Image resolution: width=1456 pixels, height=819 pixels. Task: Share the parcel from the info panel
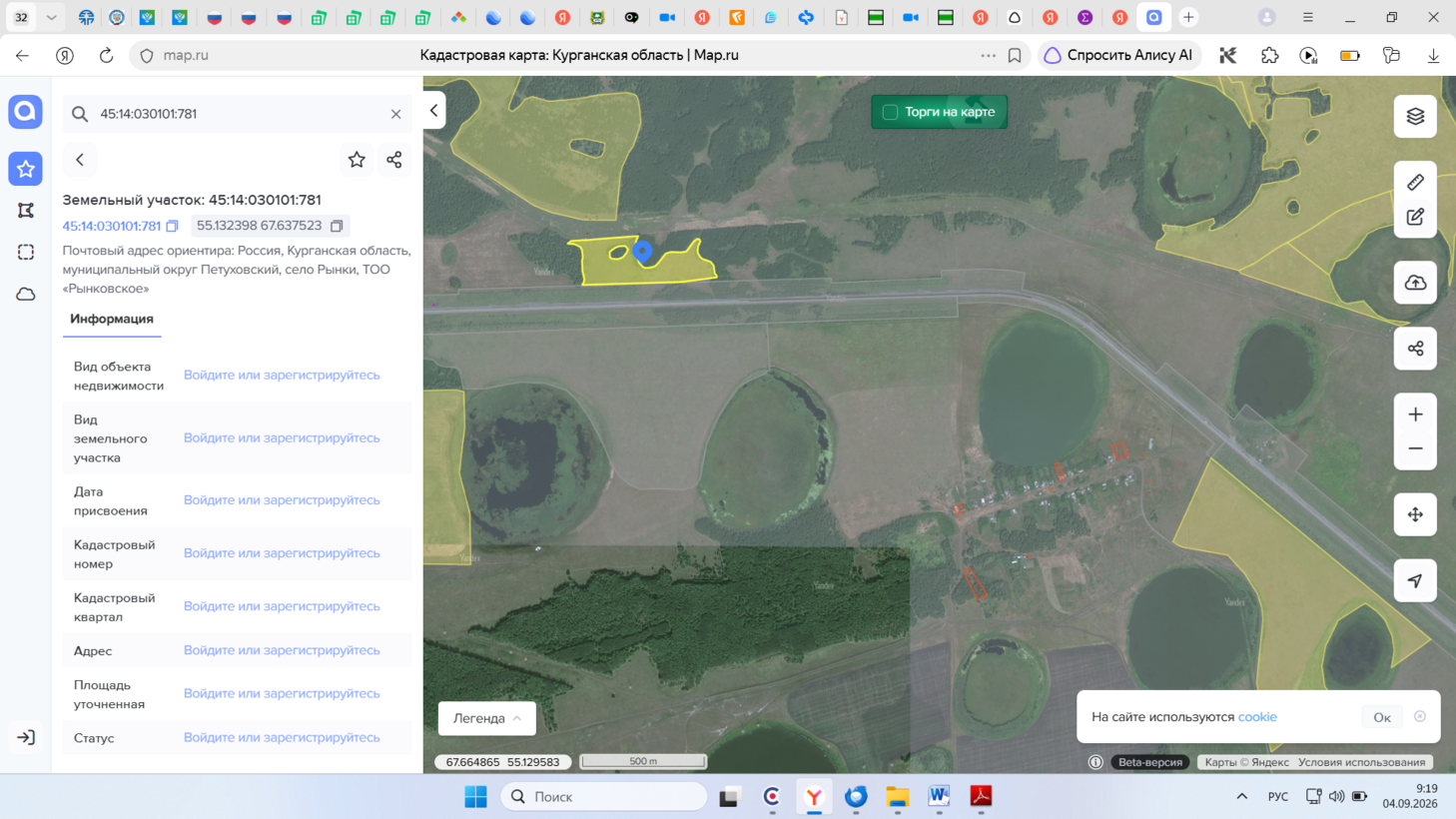pyautogui.click(x=394, y=160)
